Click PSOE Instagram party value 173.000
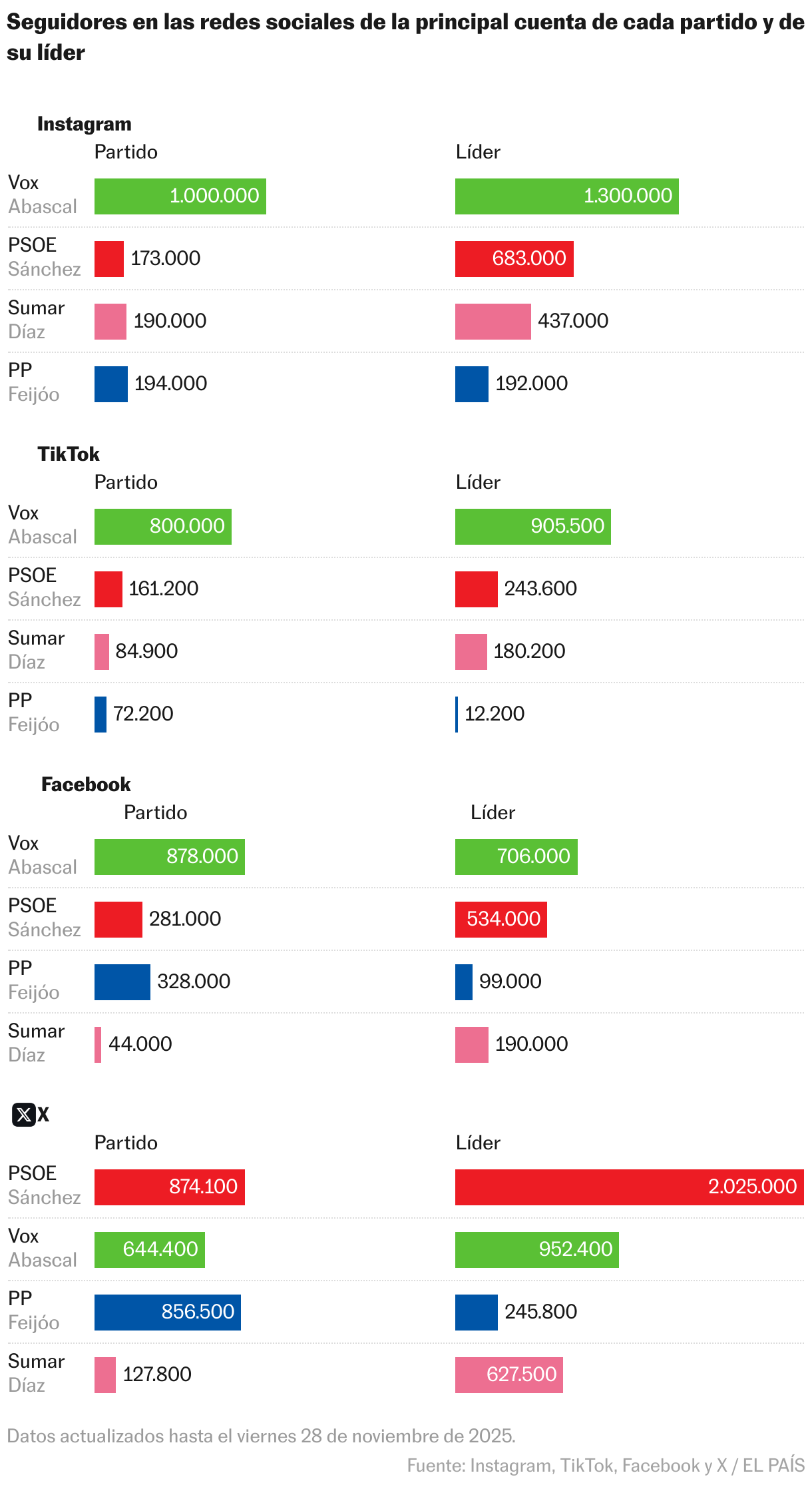The height and width of the screenshot is (1485, 812). click(x=165, y=258)
